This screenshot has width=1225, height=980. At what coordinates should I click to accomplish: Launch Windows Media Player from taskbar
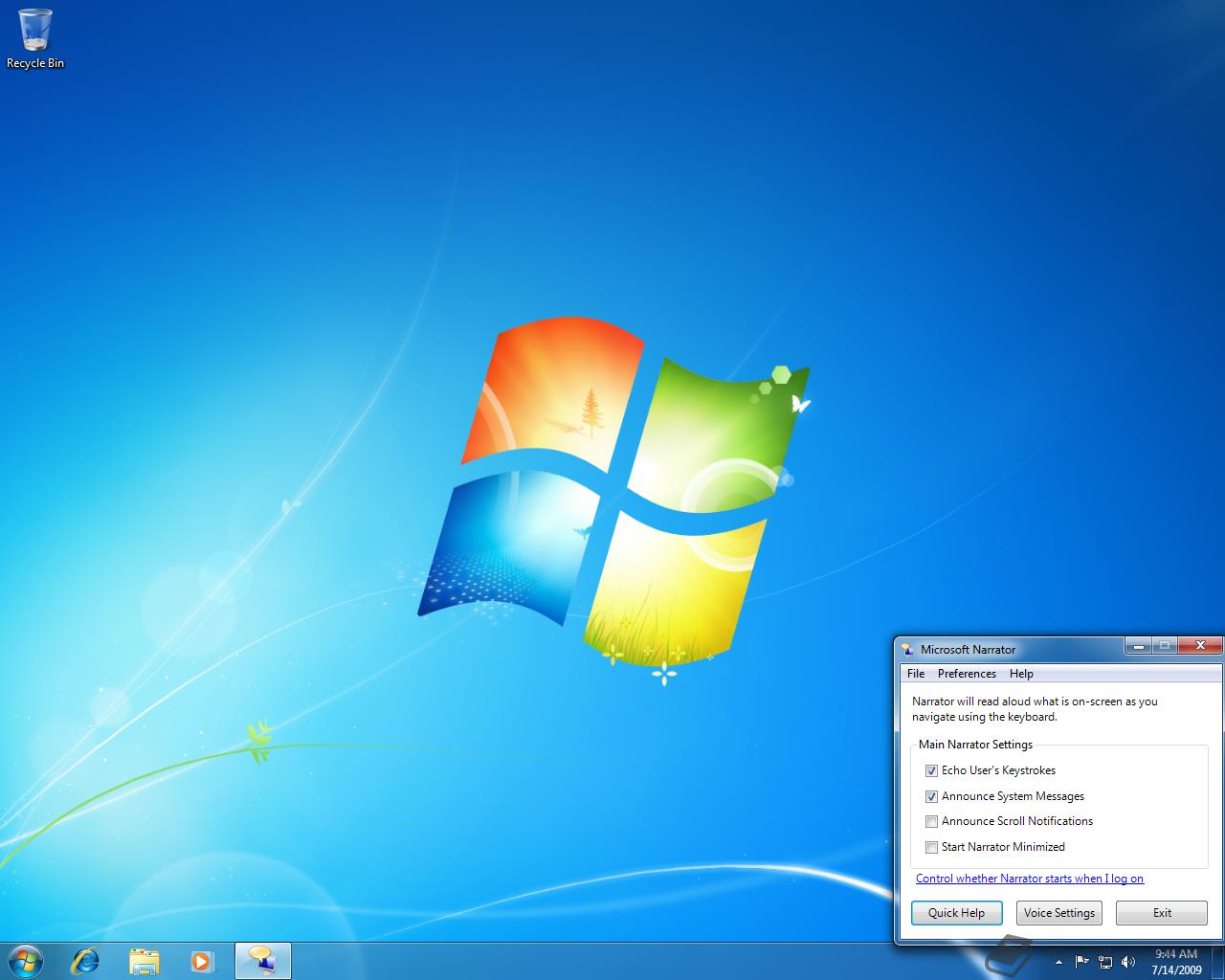(x=202, y=961)
